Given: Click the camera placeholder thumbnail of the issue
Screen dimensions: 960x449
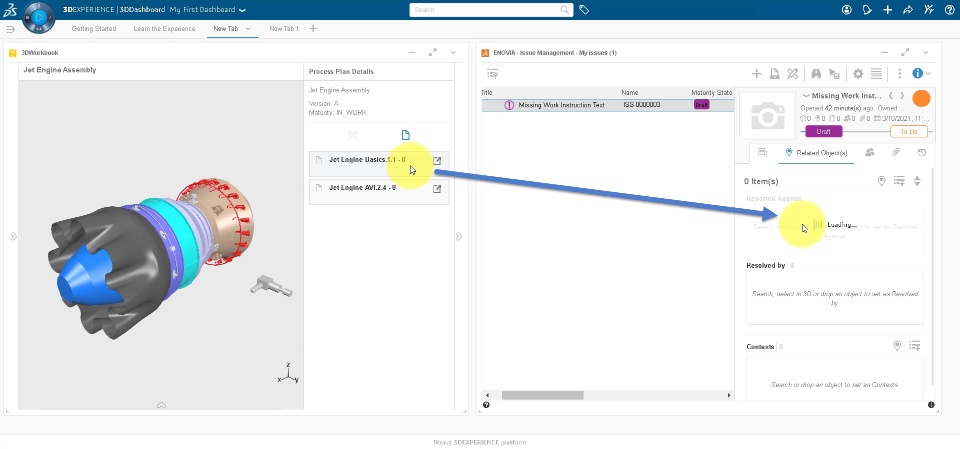Looking at the screenshot, I should pyautogui.click(x=768, y=116).
